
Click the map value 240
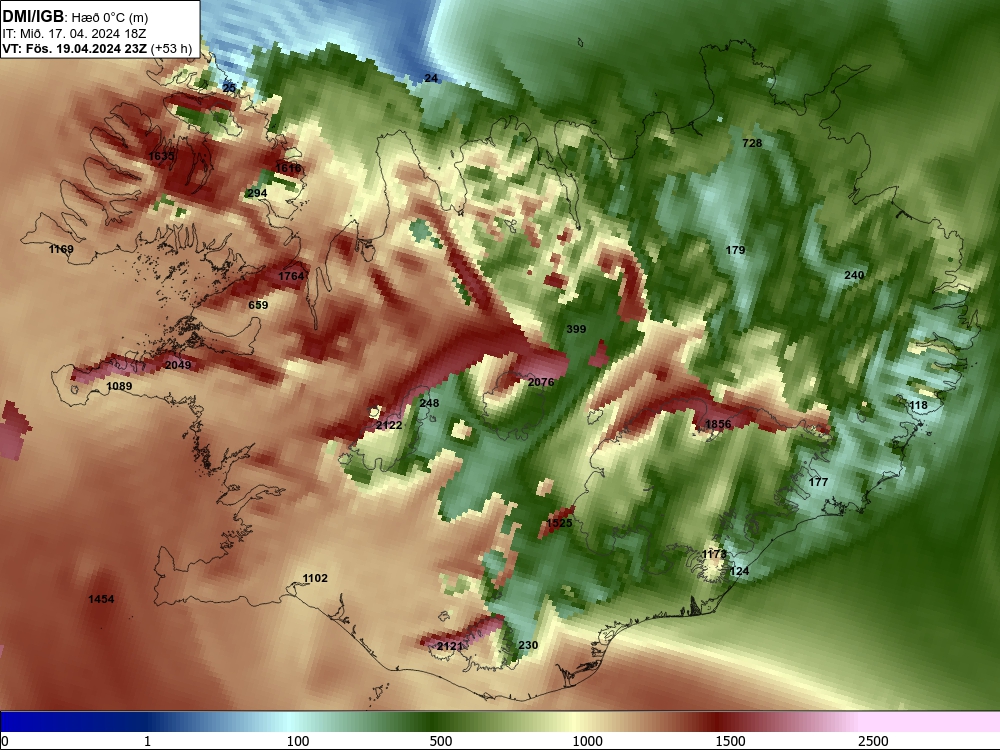point(854,275)
